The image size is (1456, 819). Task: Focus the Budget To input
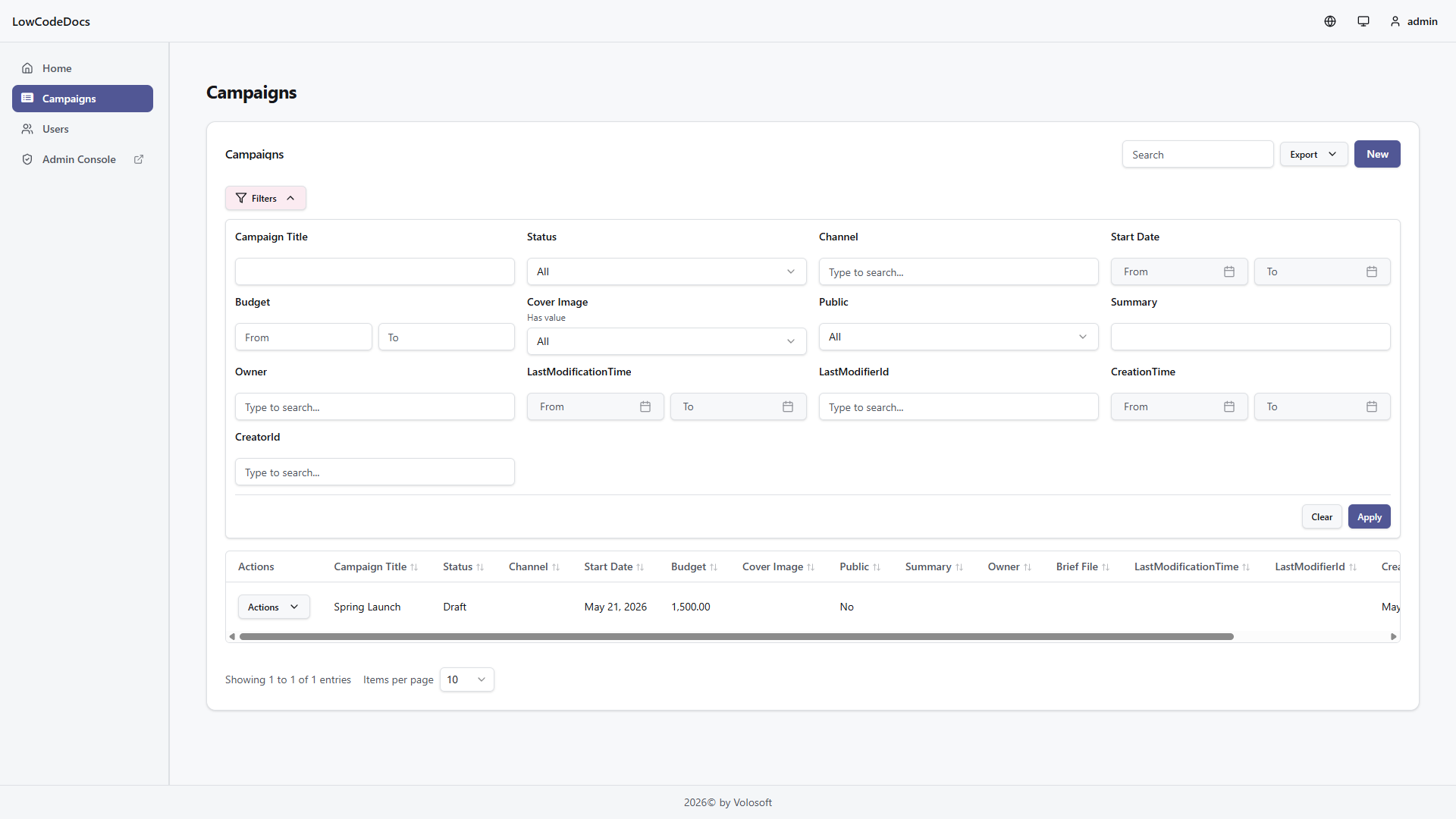click(447, 337)
